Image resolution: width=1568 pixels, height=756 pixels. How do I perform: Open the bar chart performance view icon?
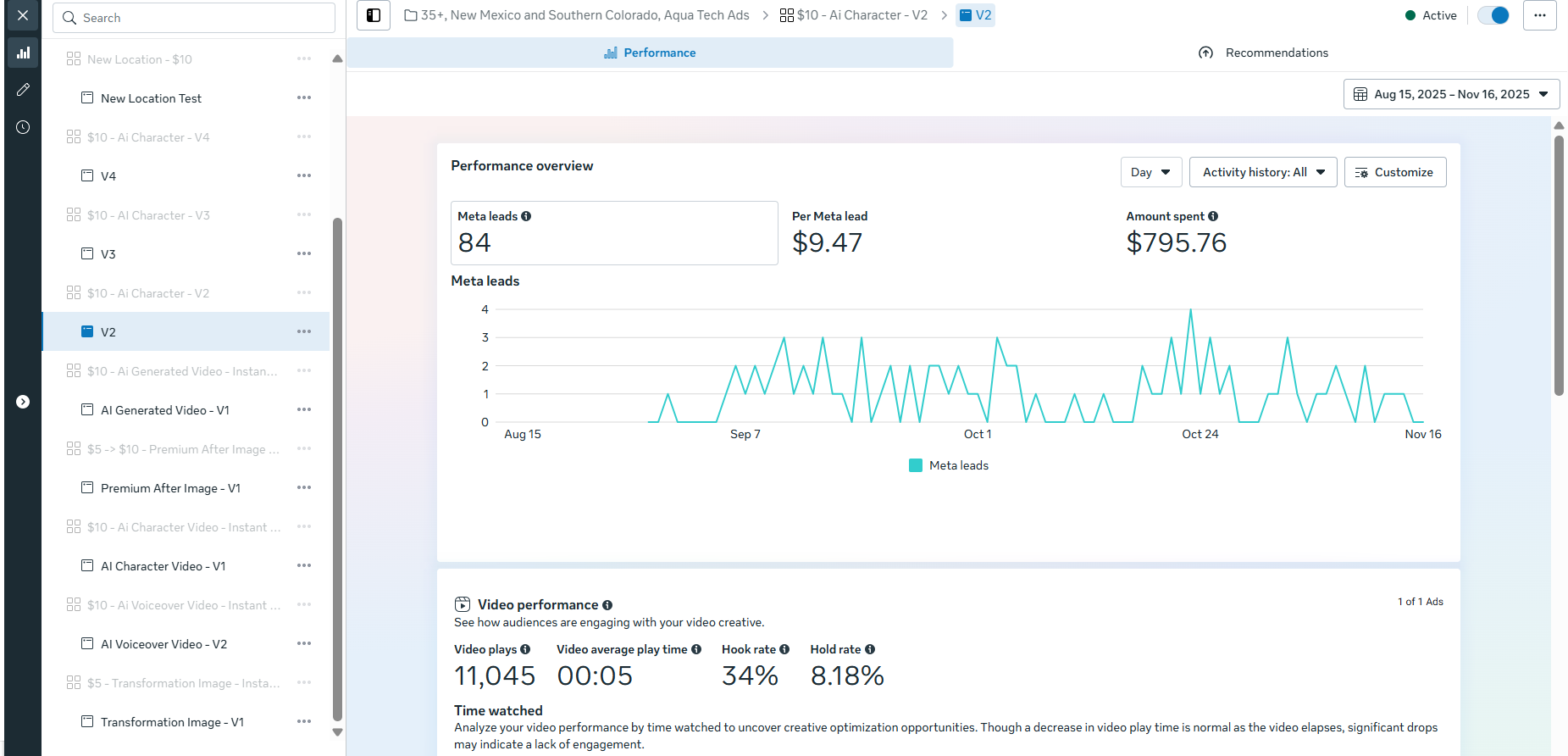pos(23,53)
